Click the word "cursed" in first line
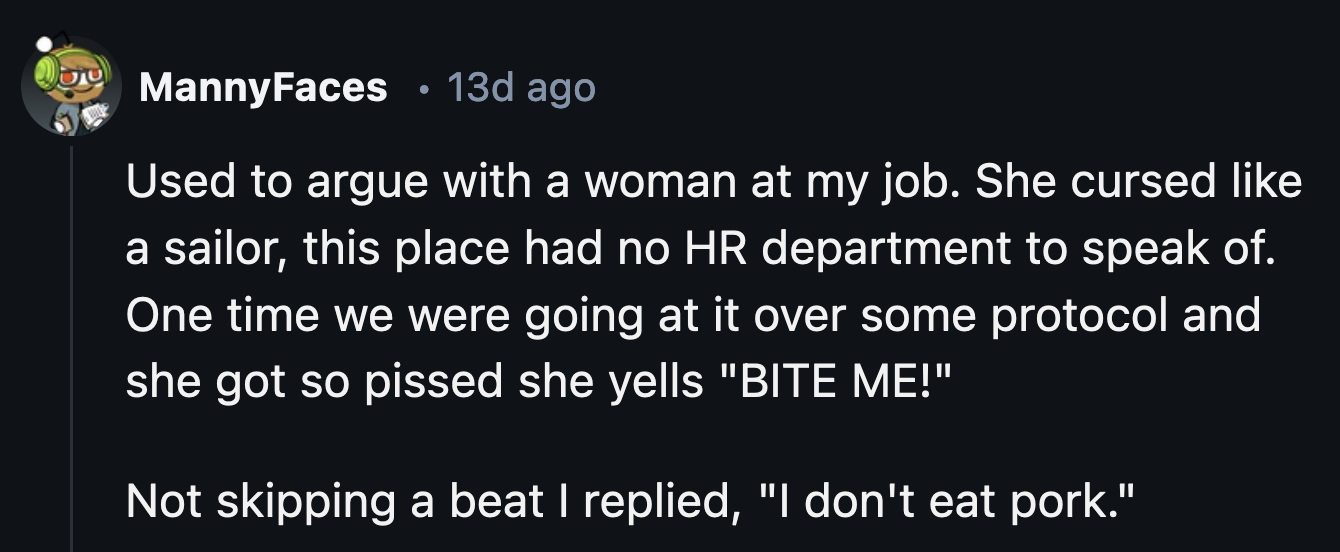 coord(1128,182)
